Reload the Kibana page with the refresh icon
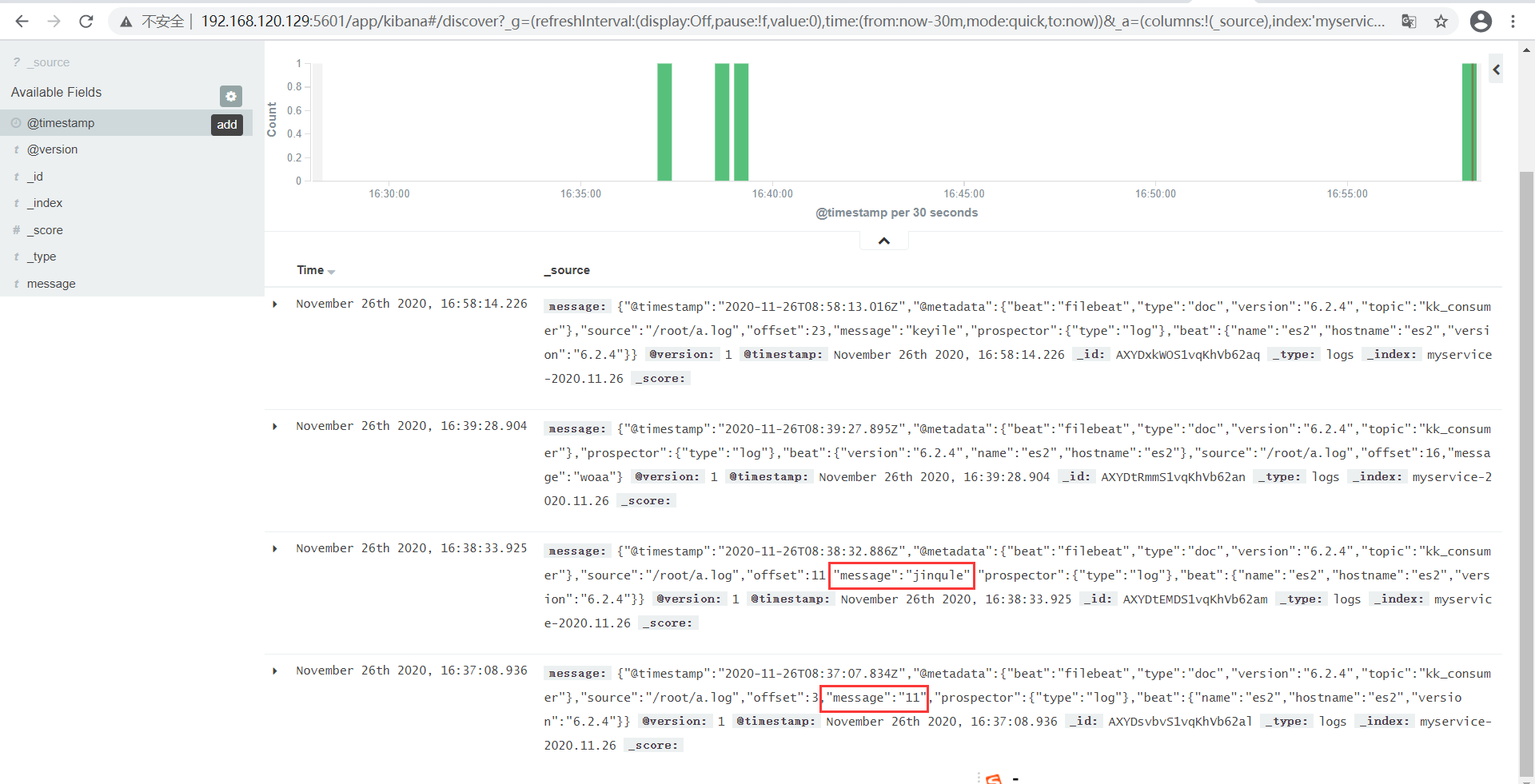Image resolution: width=1535 pixels, height=784 pixels. tap(86, 21)
